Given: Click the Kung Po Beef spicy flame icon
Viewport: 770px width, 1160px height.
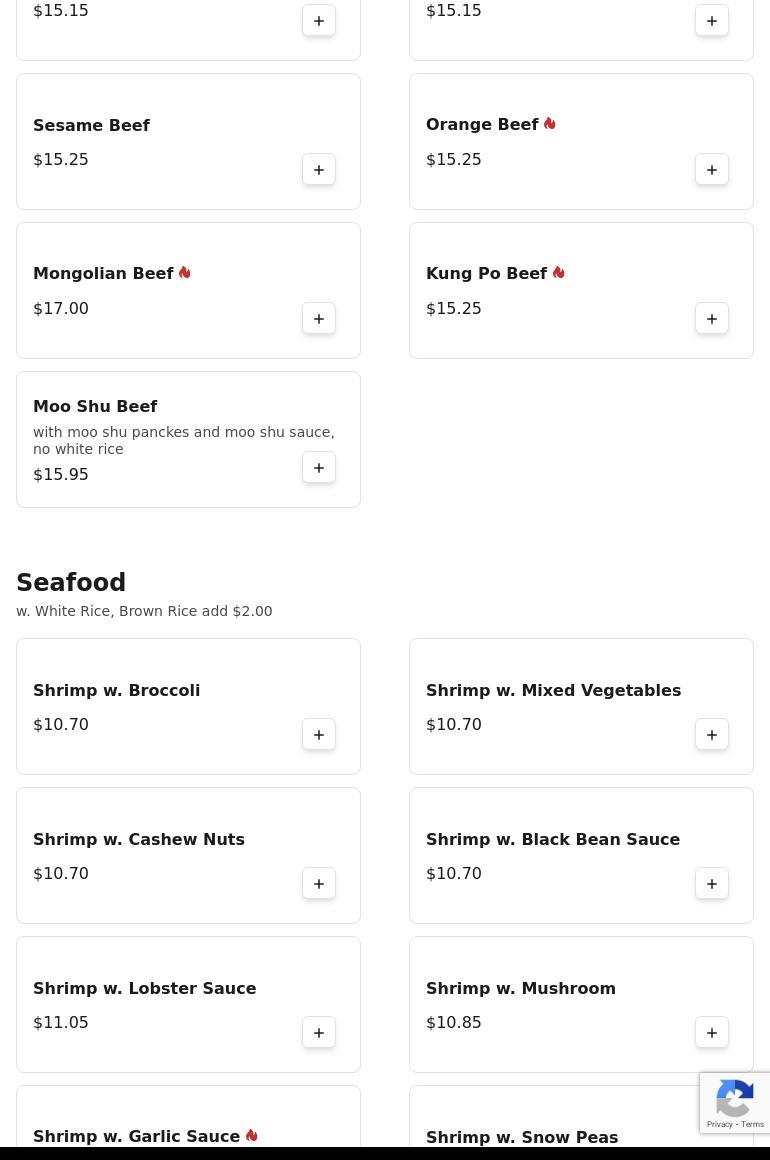Looking at the screenshot, I should click(x=558, y=273).
